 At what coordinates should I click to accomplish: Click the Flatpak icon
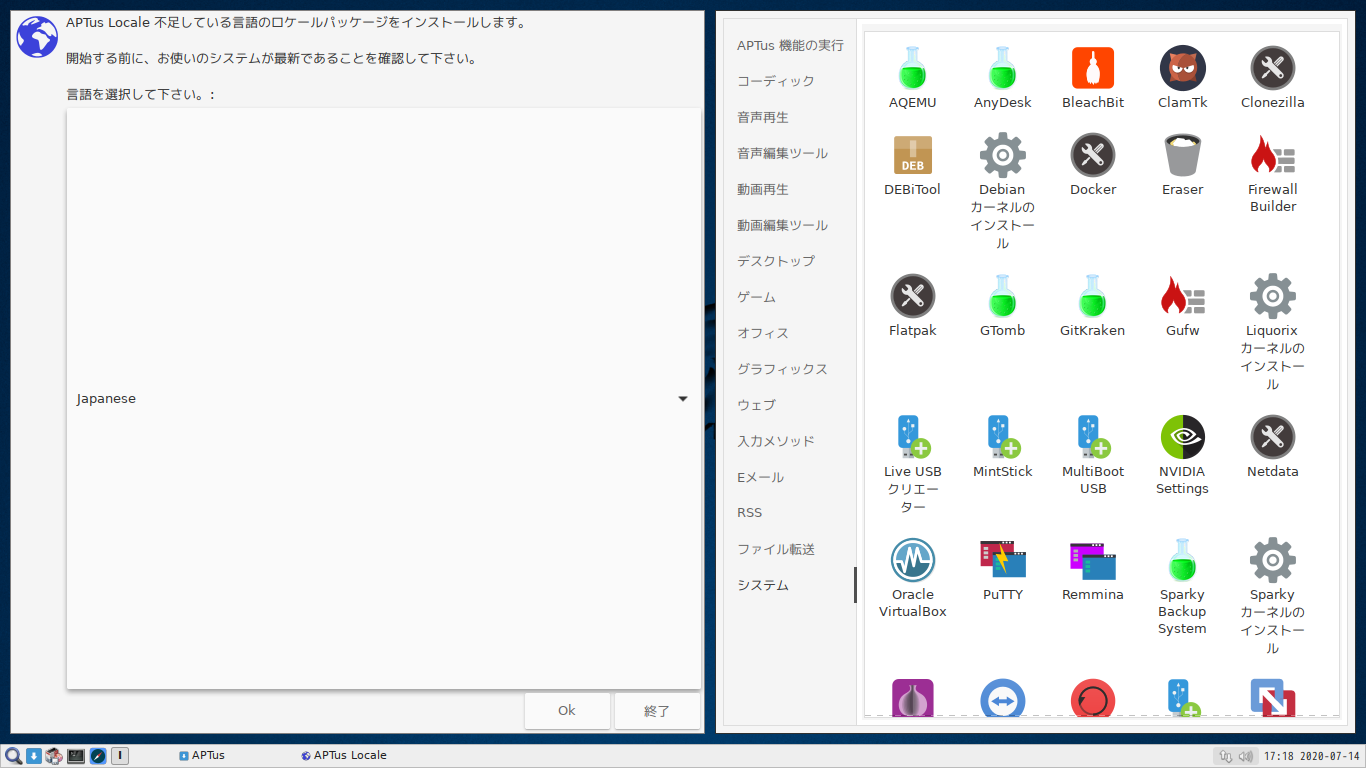pyautogui.click(x=912, y=296)
